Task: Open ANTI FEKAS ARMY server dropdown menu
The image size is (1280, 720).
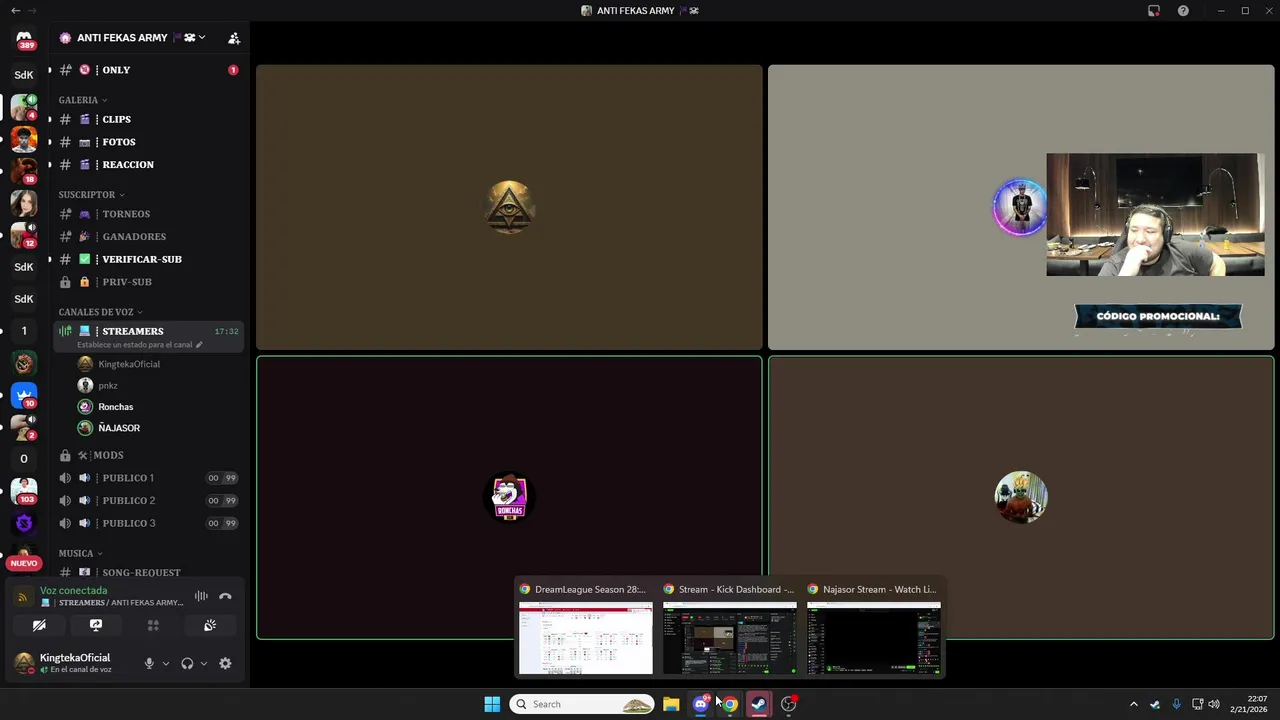Action: coord(133,38)
